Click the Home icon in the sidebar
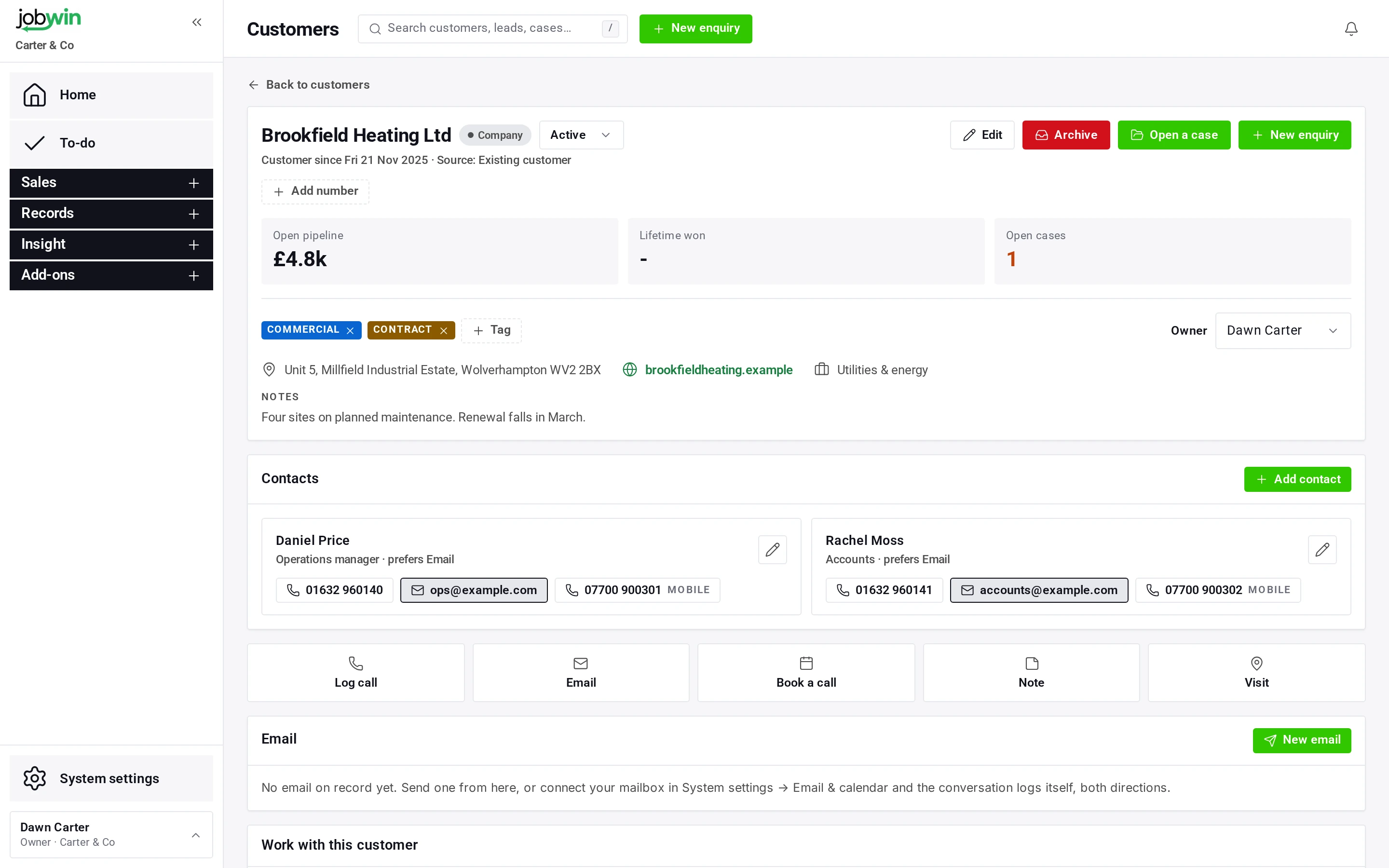The width and height of the screenshot is (1389, 868). 34,95
